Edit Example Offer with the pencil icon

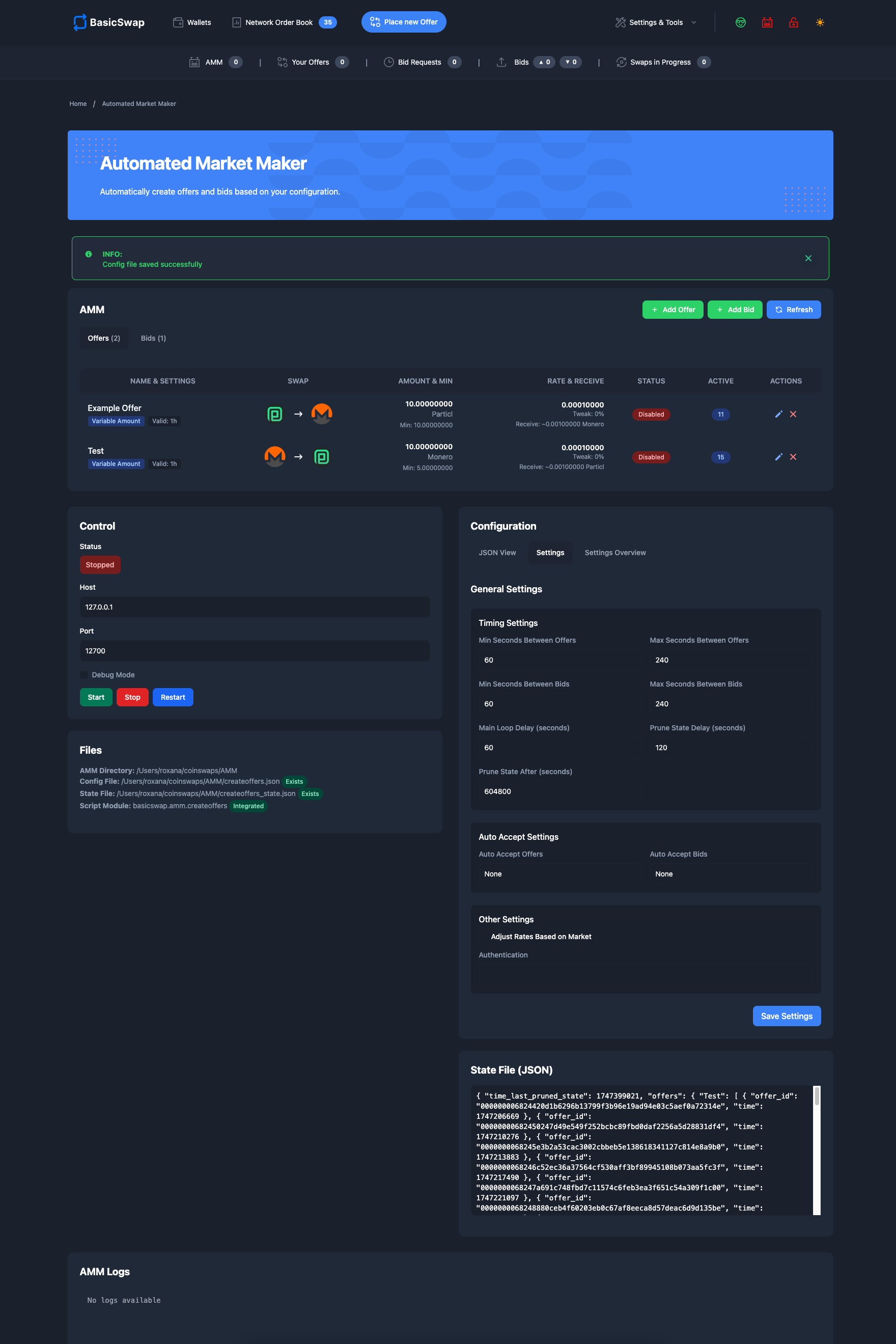click(x=778, y=414)
